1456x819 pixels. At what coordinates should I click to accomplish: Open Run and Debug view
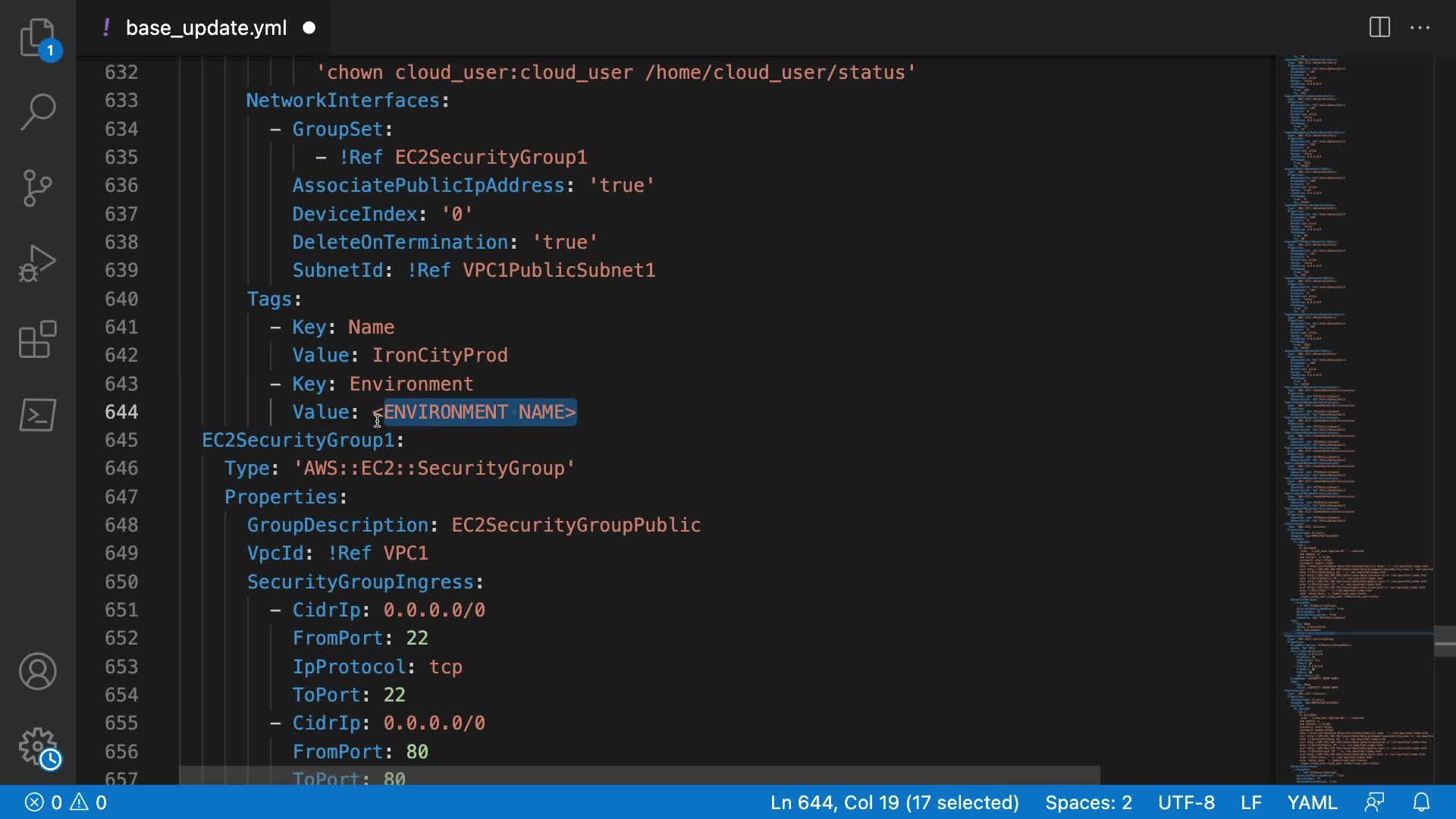[37, 263]
